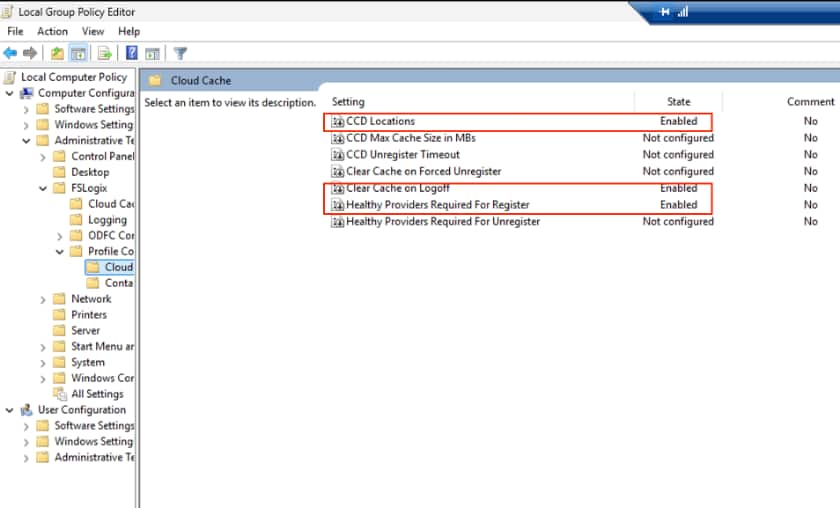Image resolution: width=840 pixels, height=508 pixels.
Task: Click the pin icon in the blue session bar
Action: 665,12
